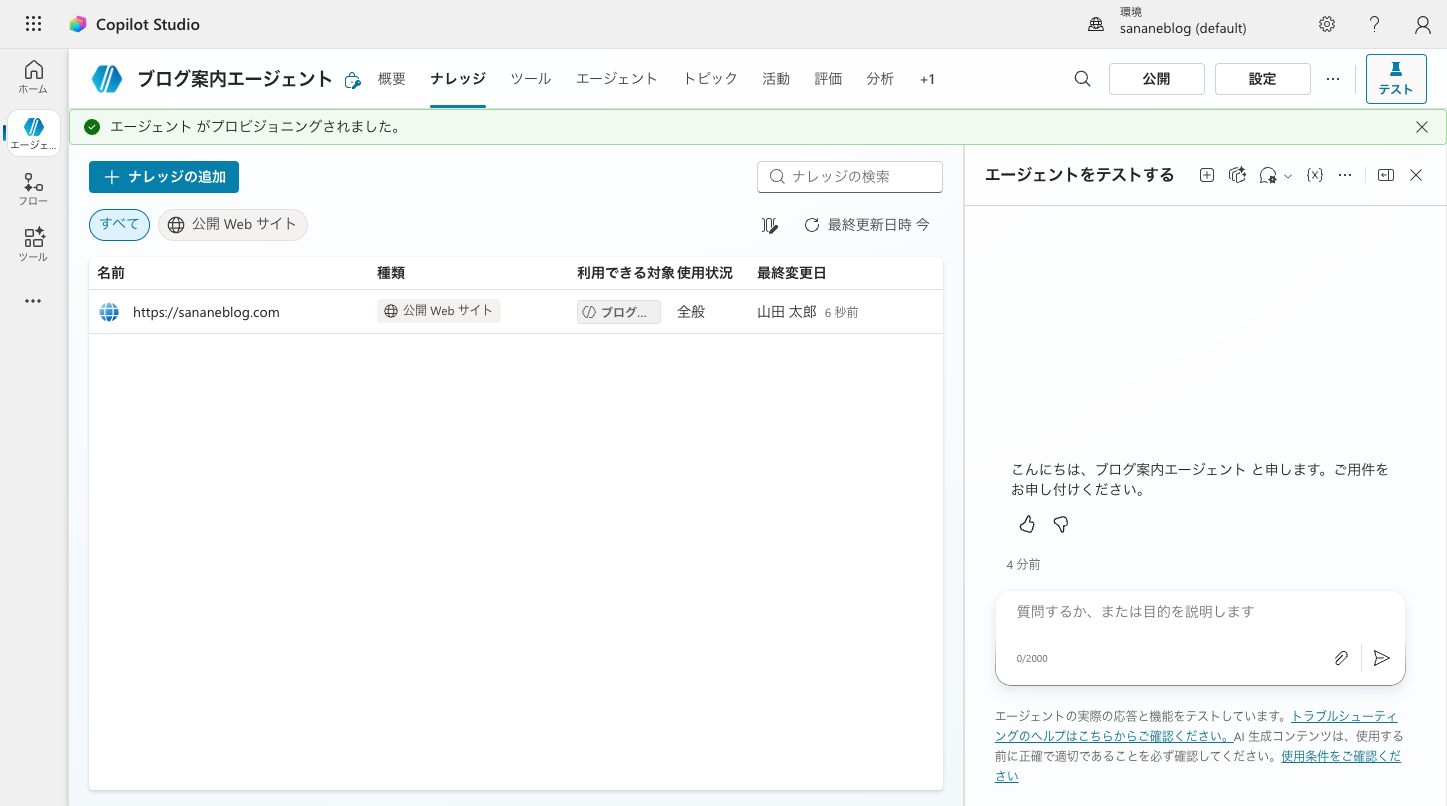Start a new test conversation plus icon
The image size is (1447, 806).
(1207, 175)
